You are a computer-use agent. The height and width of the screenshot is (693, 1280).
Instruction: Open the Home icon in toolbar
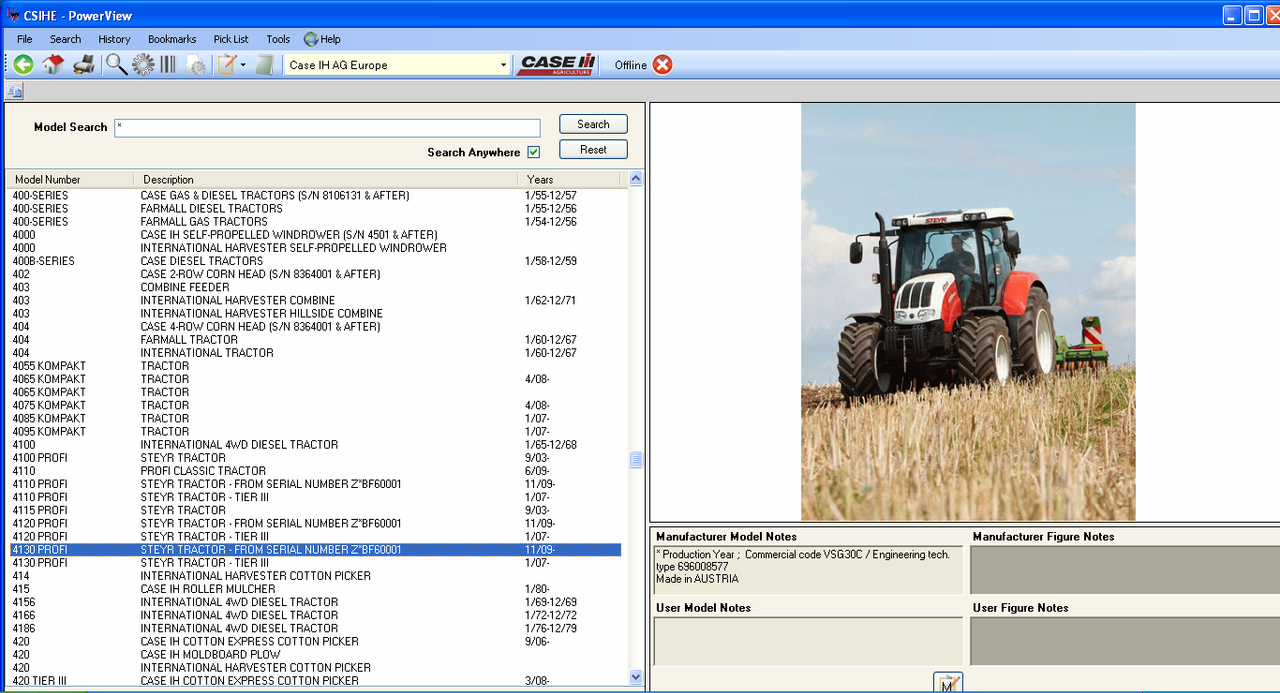[x=53, y=65]
